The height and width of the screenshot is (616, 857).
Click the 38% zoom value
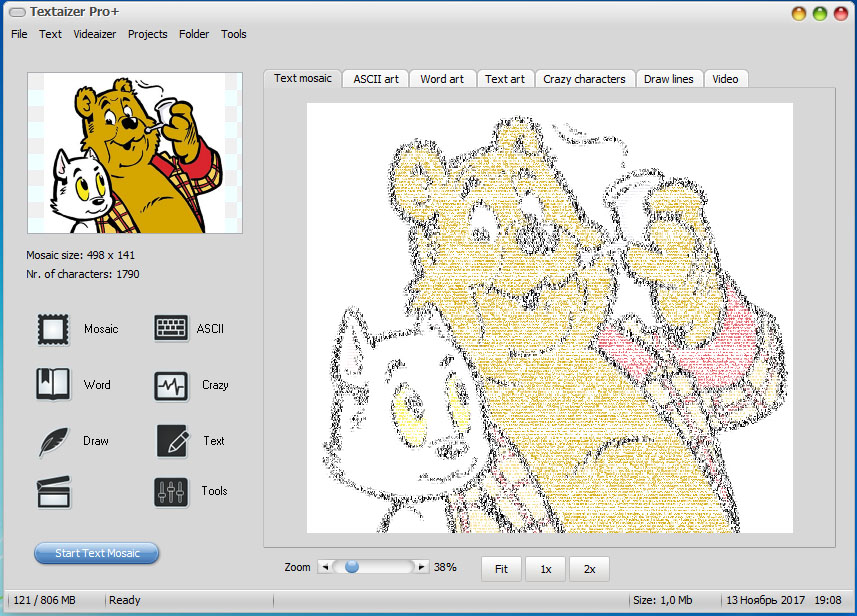click(x=445, y=567)
